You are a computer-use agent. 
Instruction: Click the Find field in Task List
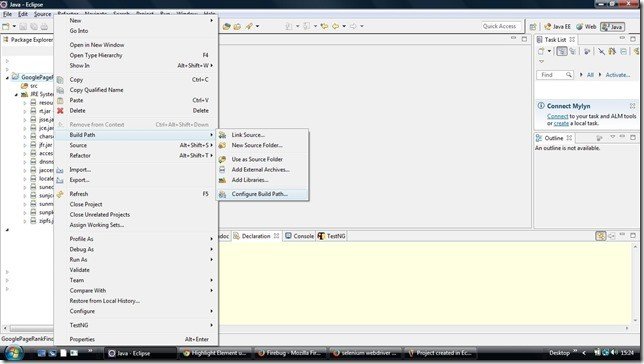(551, 75)
